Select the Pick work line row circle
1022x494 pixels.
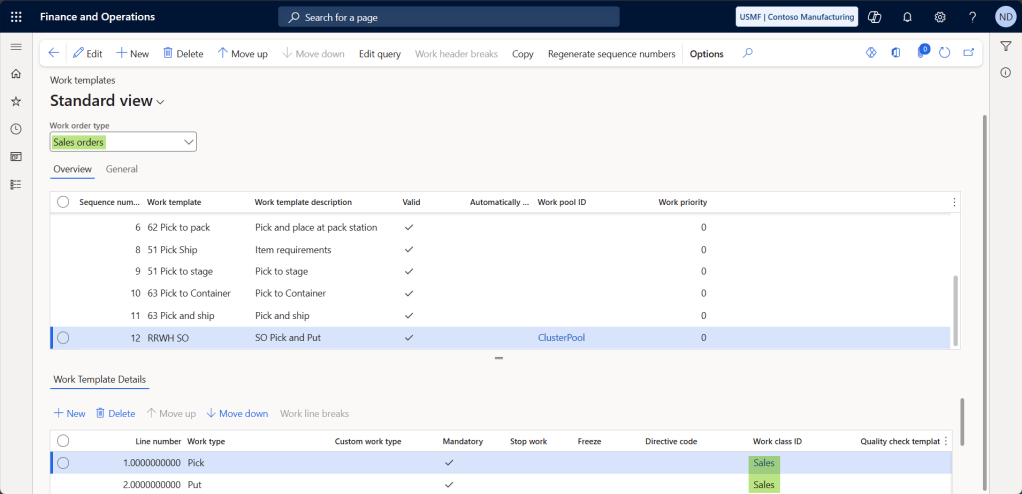tap(63, 463)
